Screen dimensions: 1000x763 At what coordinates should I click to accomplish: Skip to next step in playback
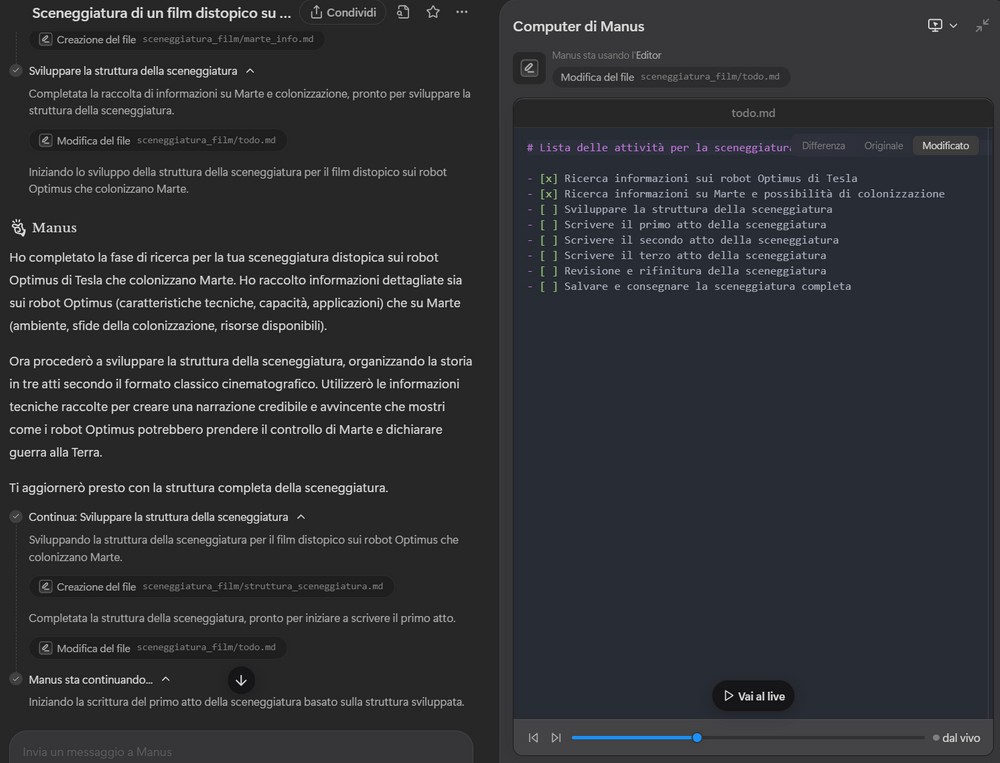556,738
